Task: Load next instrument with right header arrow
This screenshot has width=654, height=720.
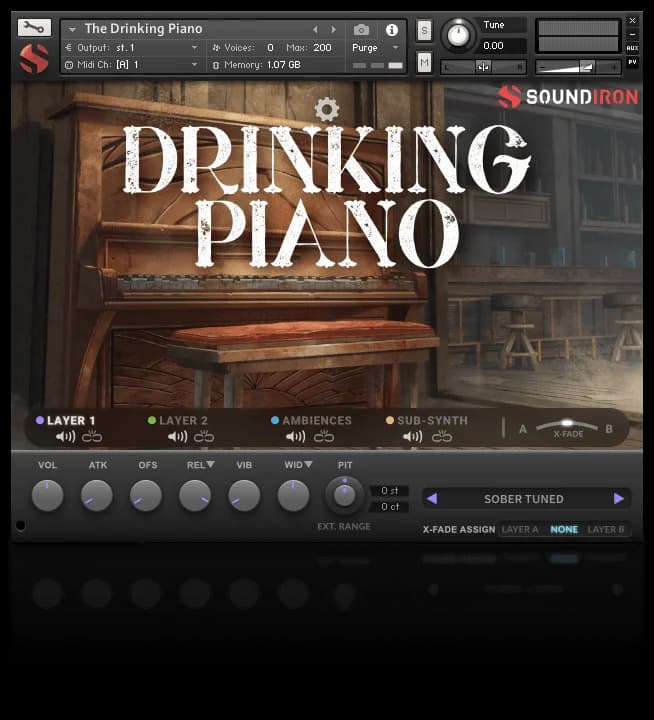Action: [333, 30]
